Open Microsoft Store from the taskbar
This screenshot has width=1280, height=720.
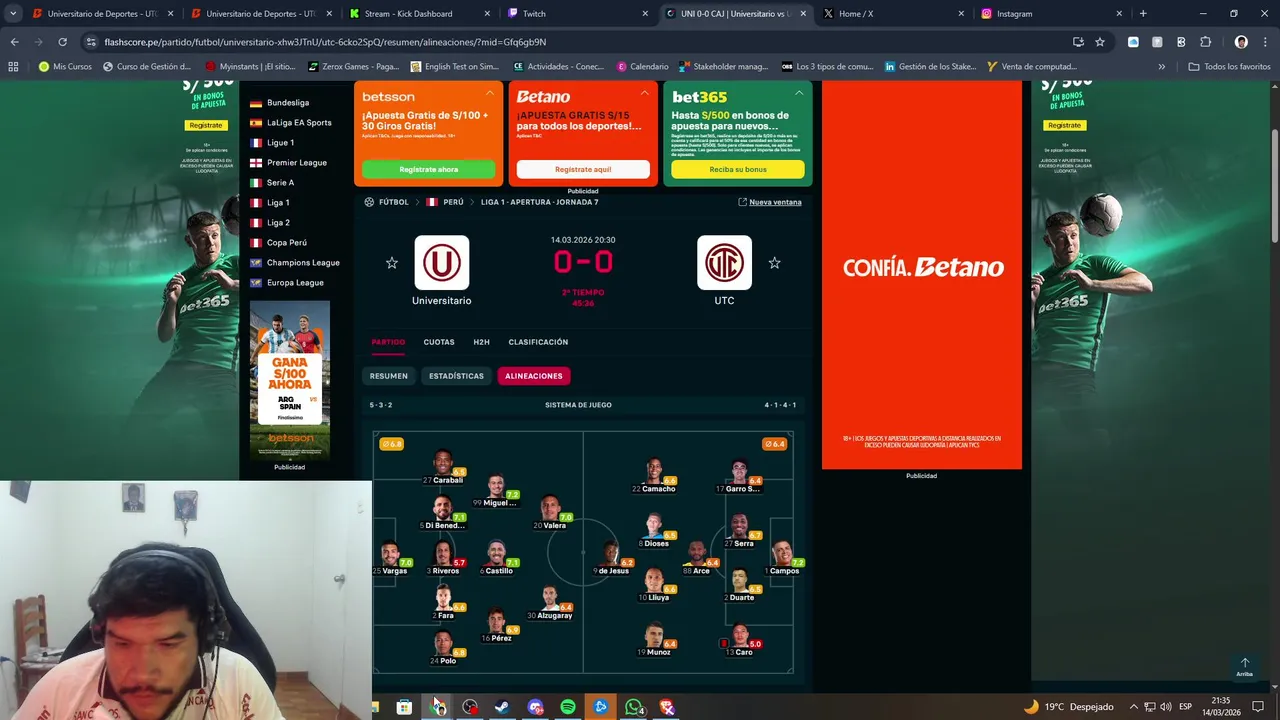point(404,707)
